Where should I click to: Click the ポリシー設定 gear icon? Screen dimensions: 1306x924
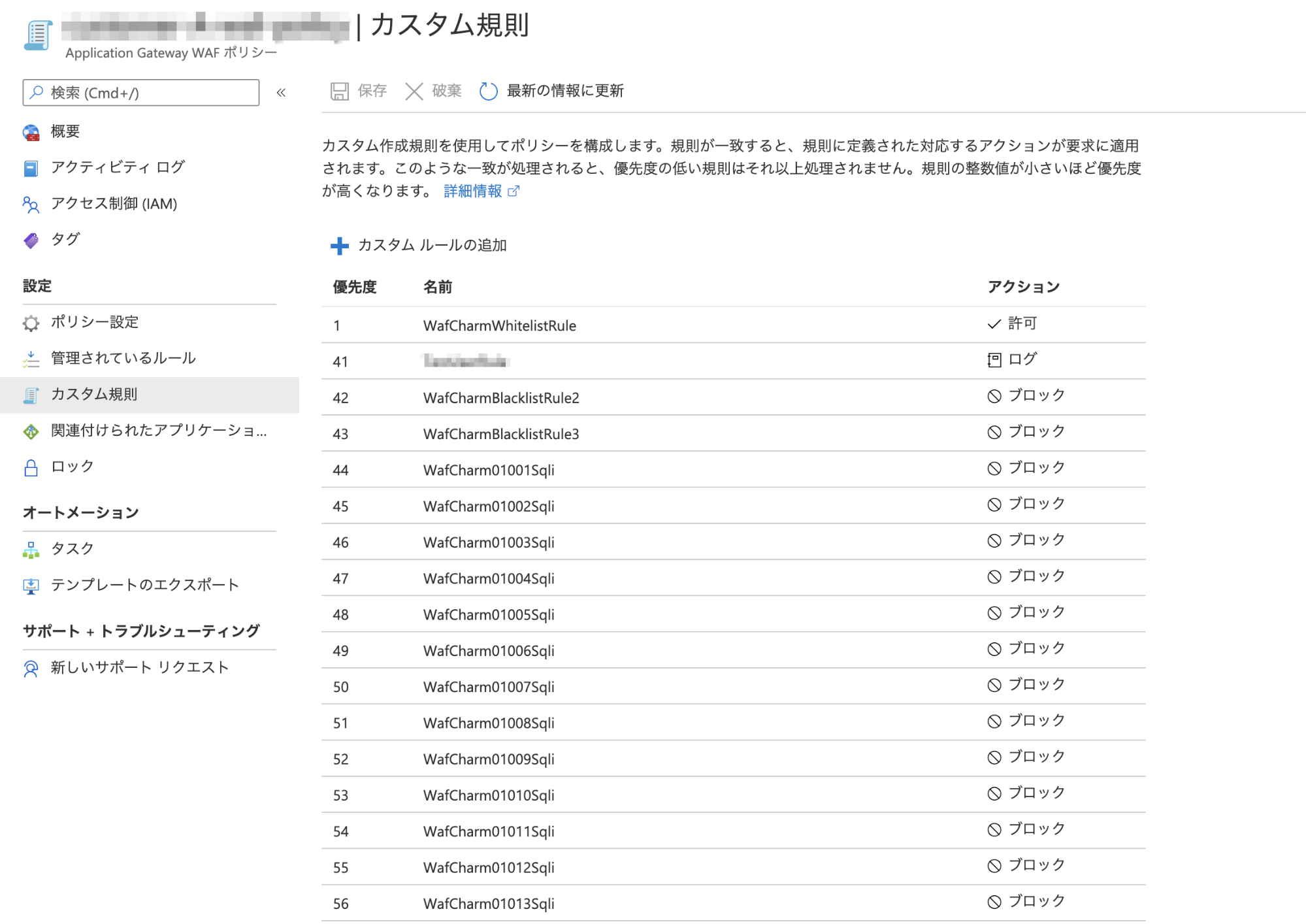tap(31, 323)
